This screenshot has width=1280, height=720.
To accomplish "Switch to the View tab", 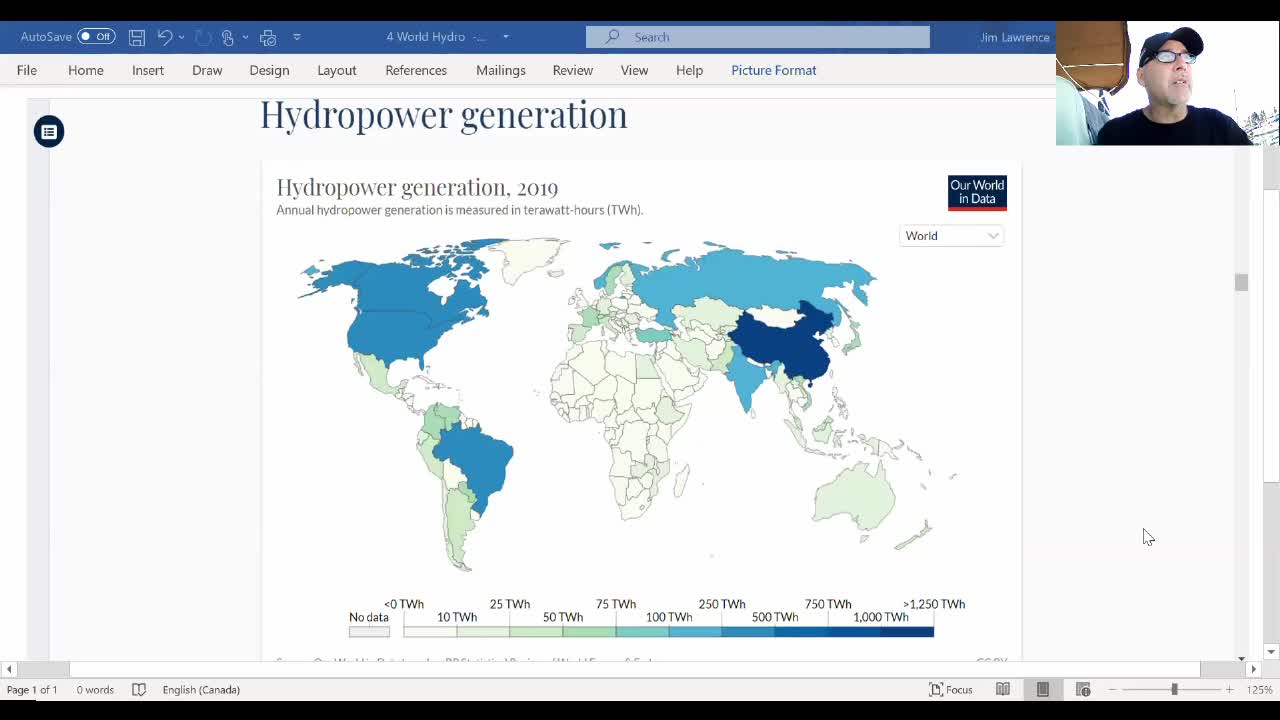I will click(634, 70).
